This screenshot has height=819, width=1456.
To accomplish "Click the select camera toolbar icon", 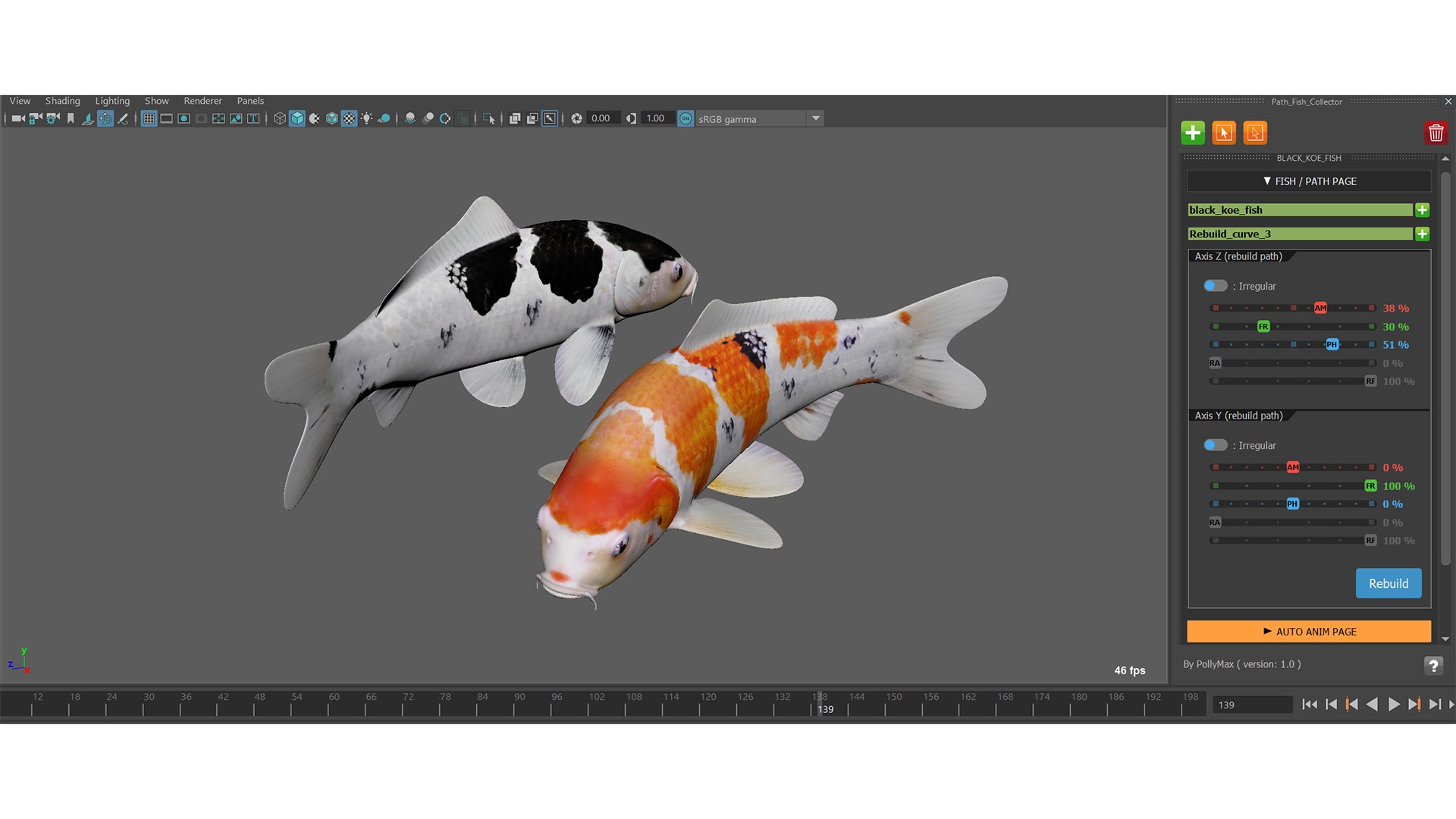I will 18,118.
